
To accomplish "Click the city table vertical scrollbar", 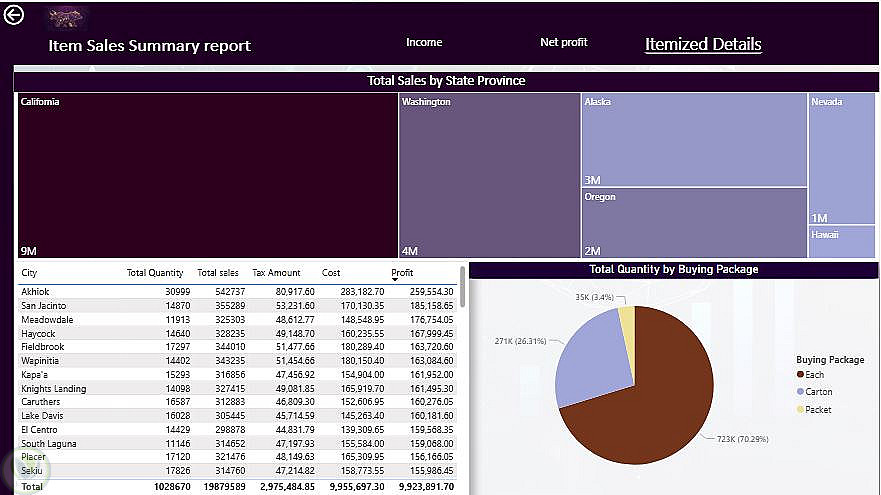I will pos(462,287).
